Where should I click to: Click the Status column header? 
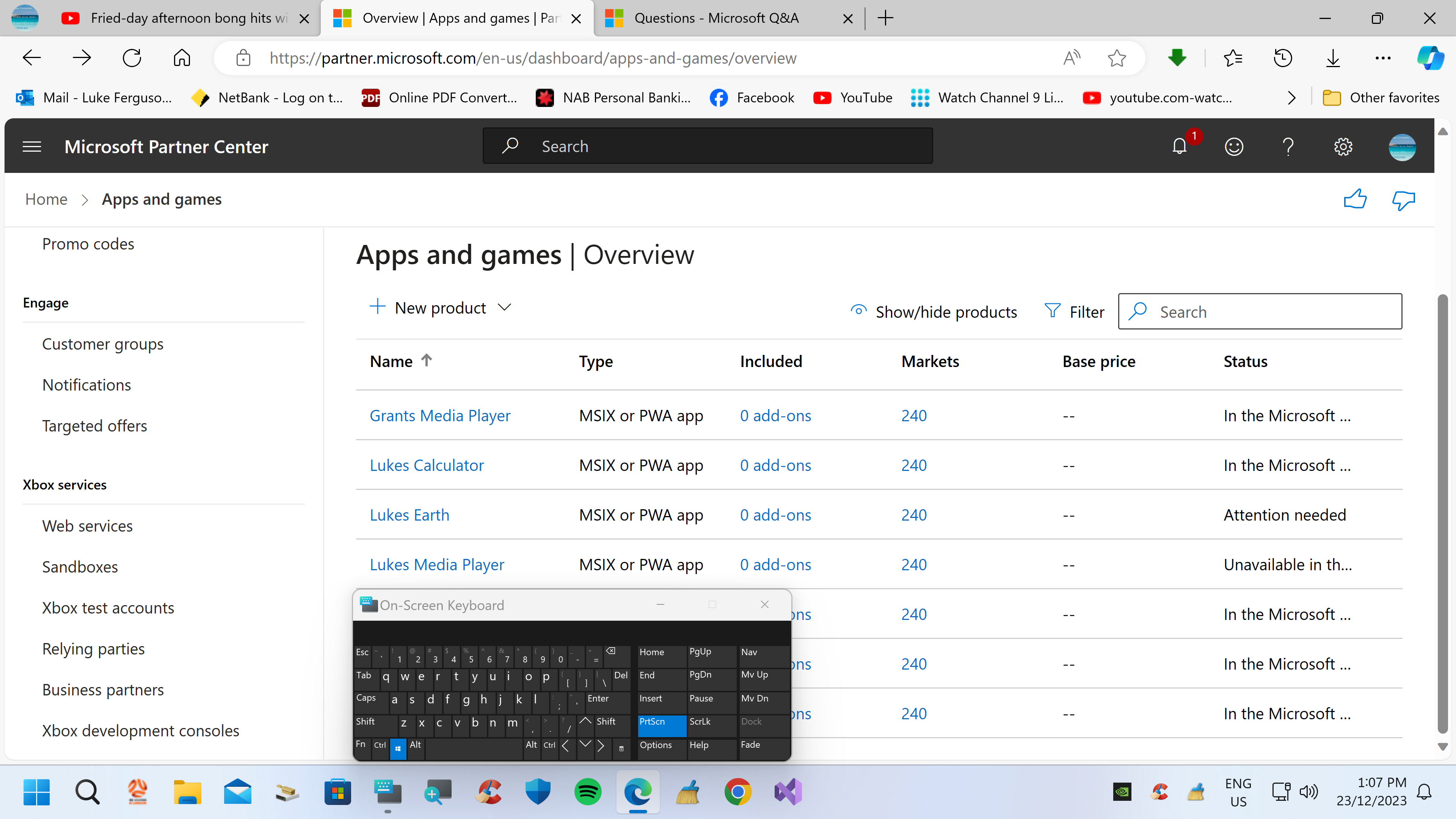pyautogui.click(x=1245, y=361)
